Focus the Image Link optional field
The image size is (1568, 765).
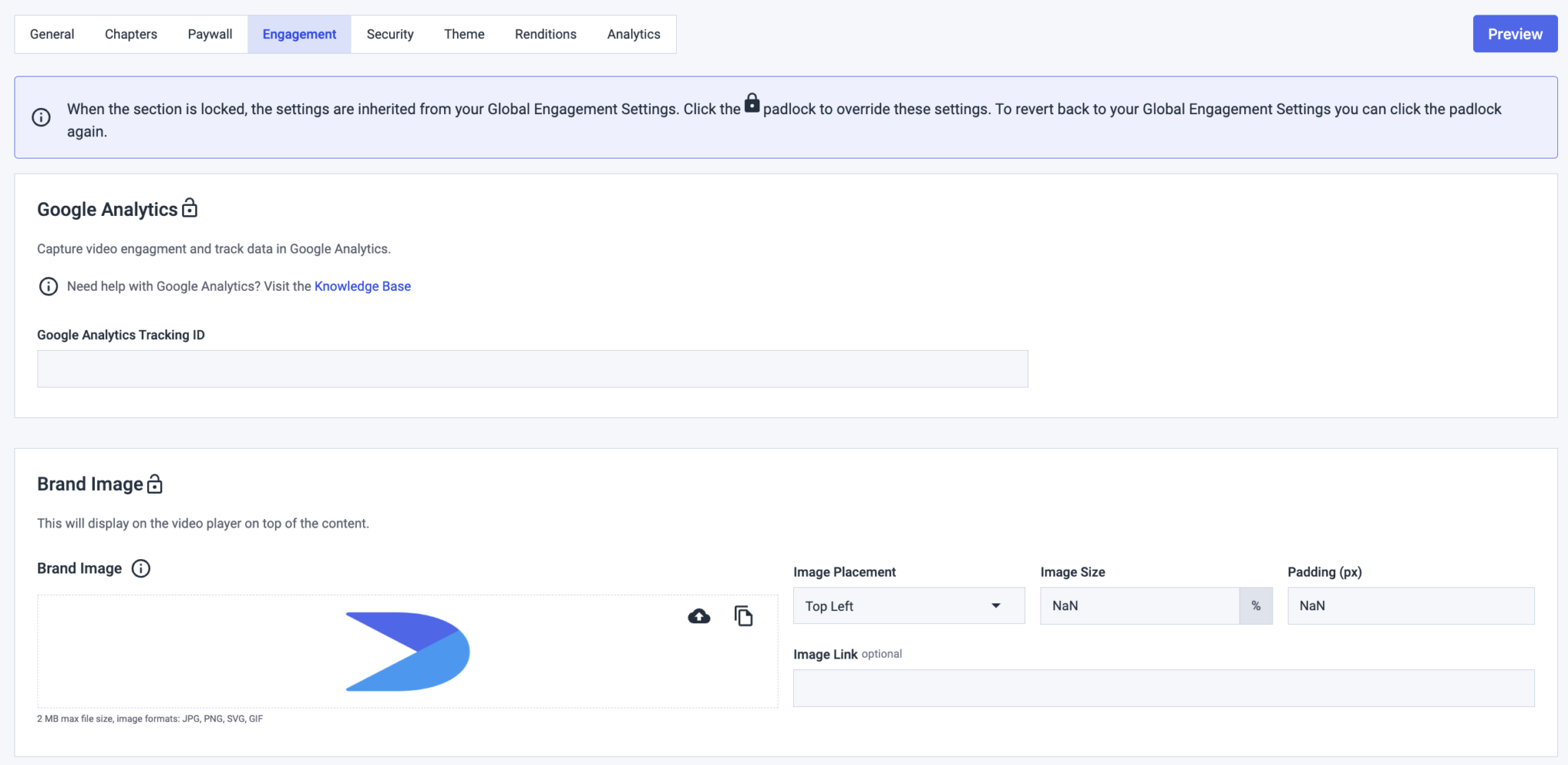[x=1164, y=688]
